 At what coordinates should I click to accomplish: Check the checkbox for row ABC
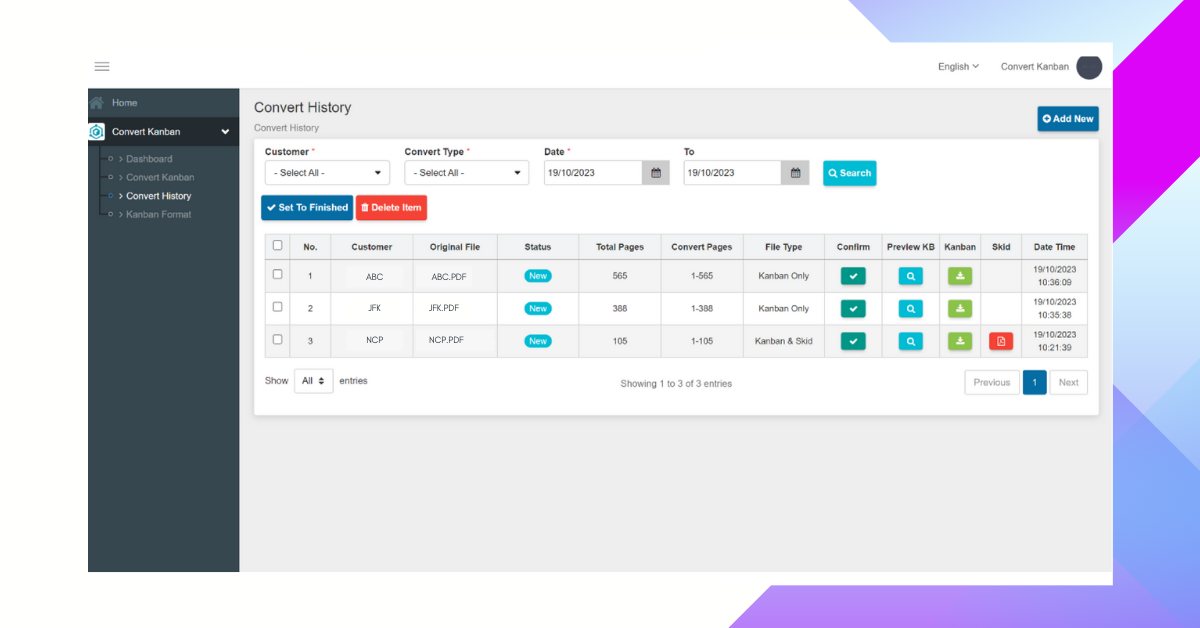(277, 275)
